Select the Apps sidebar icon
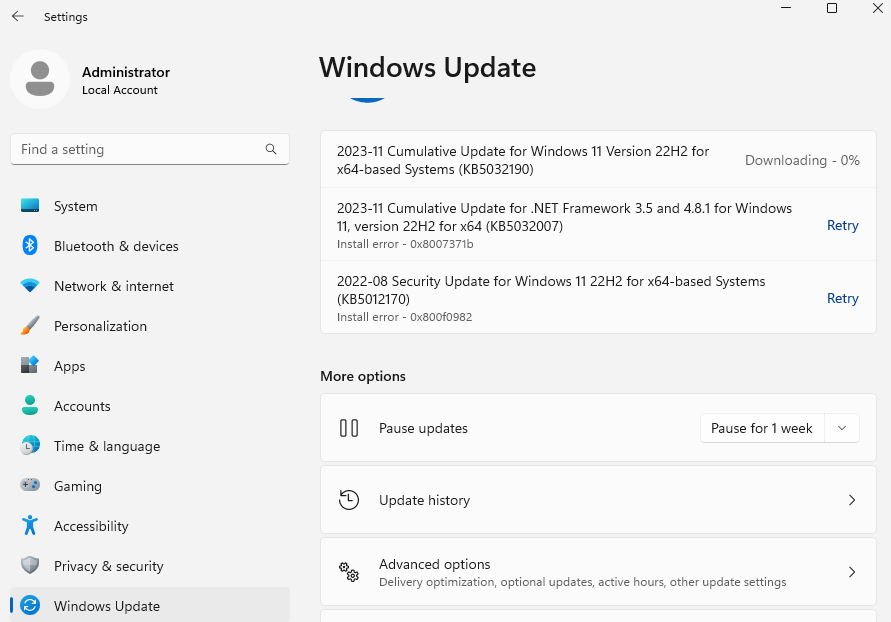Image resolution: width=891 pixels, height=622 pixels. pos(29,366)
